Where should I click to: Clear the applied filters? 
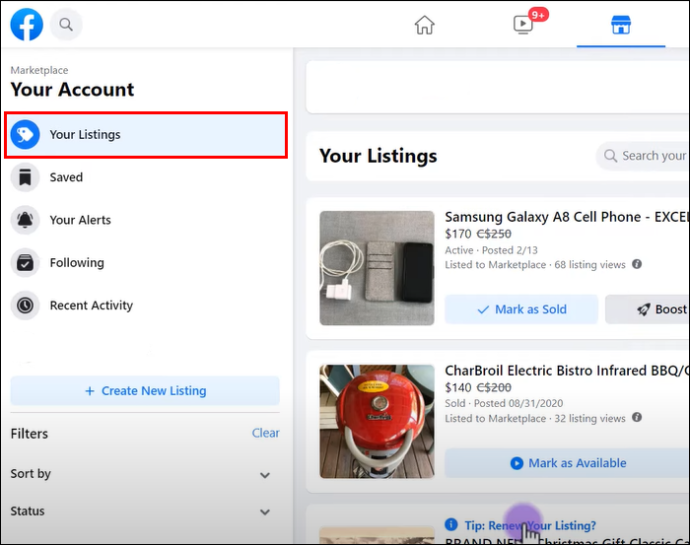point(265,433)
